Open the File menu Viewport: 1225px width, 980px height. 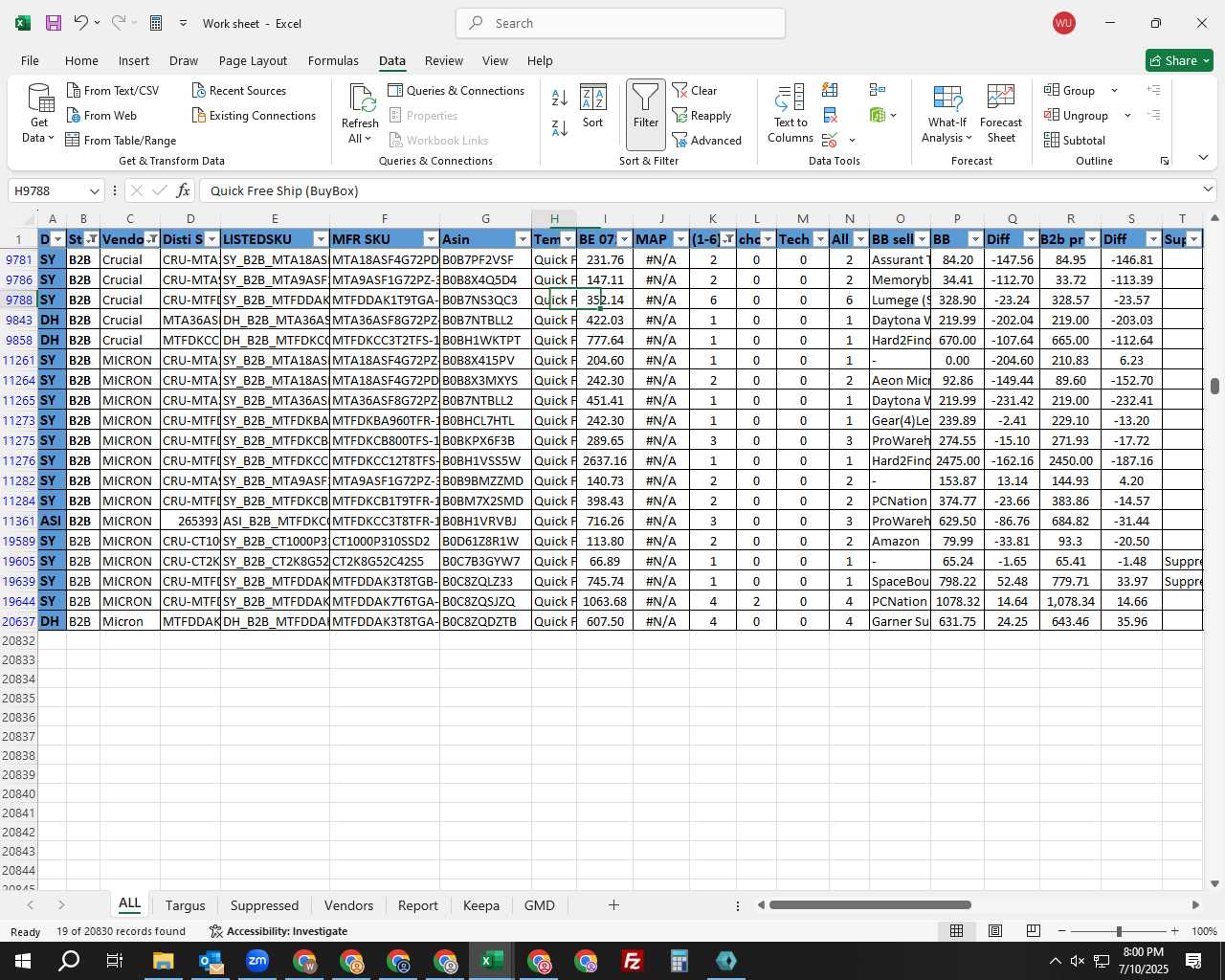[30, 60]
